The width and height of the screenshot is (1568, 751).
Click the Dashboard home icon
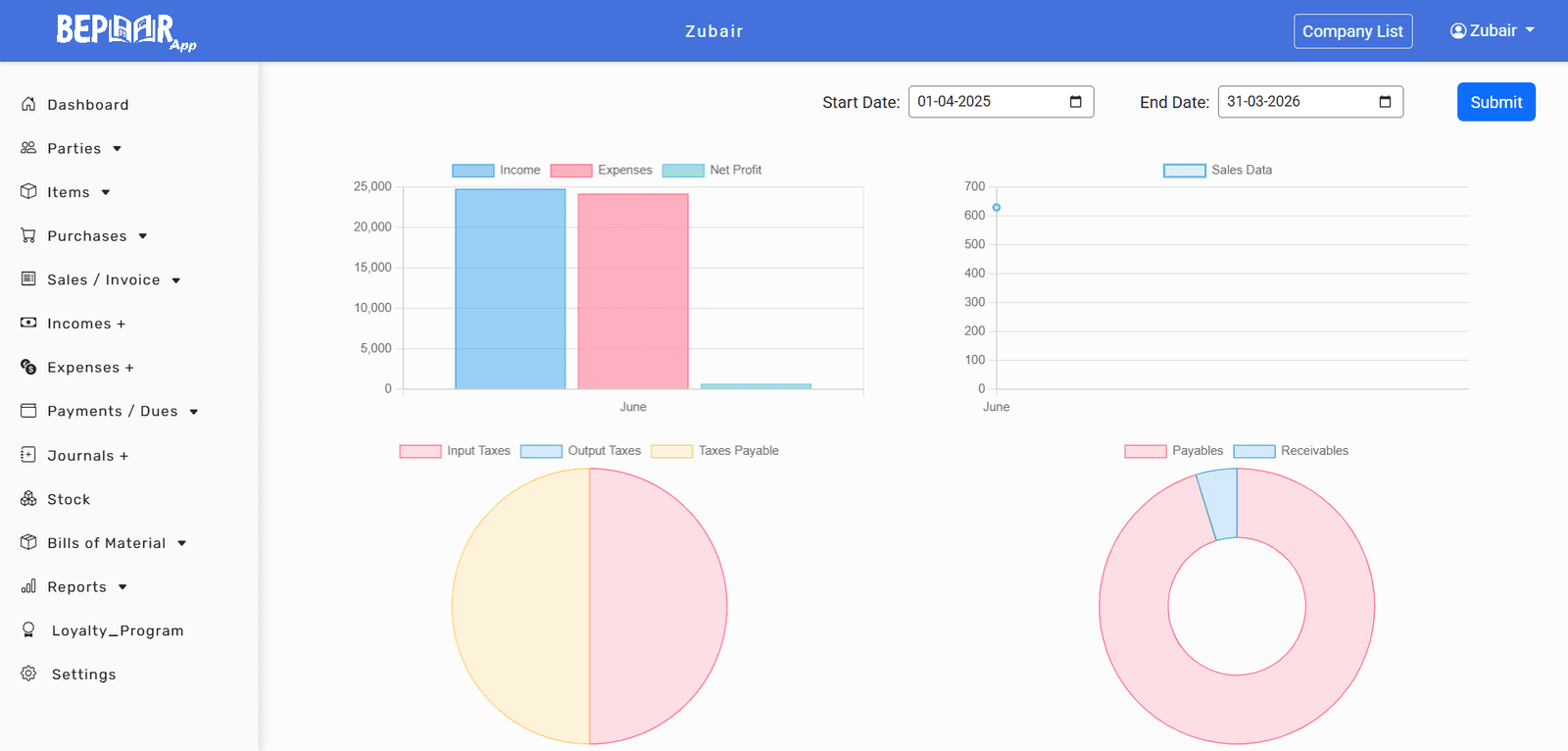pos(28,104)
